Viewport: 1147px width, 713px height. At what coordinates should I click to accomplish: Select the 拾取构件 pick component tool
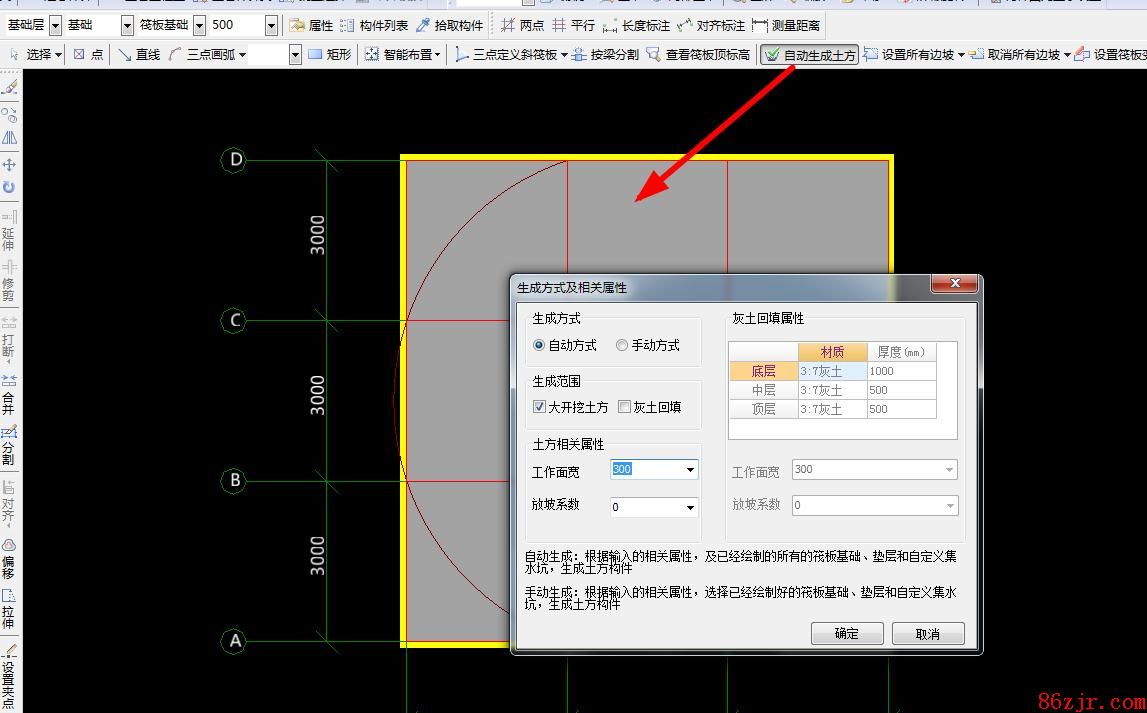click(x=449, y=25)
